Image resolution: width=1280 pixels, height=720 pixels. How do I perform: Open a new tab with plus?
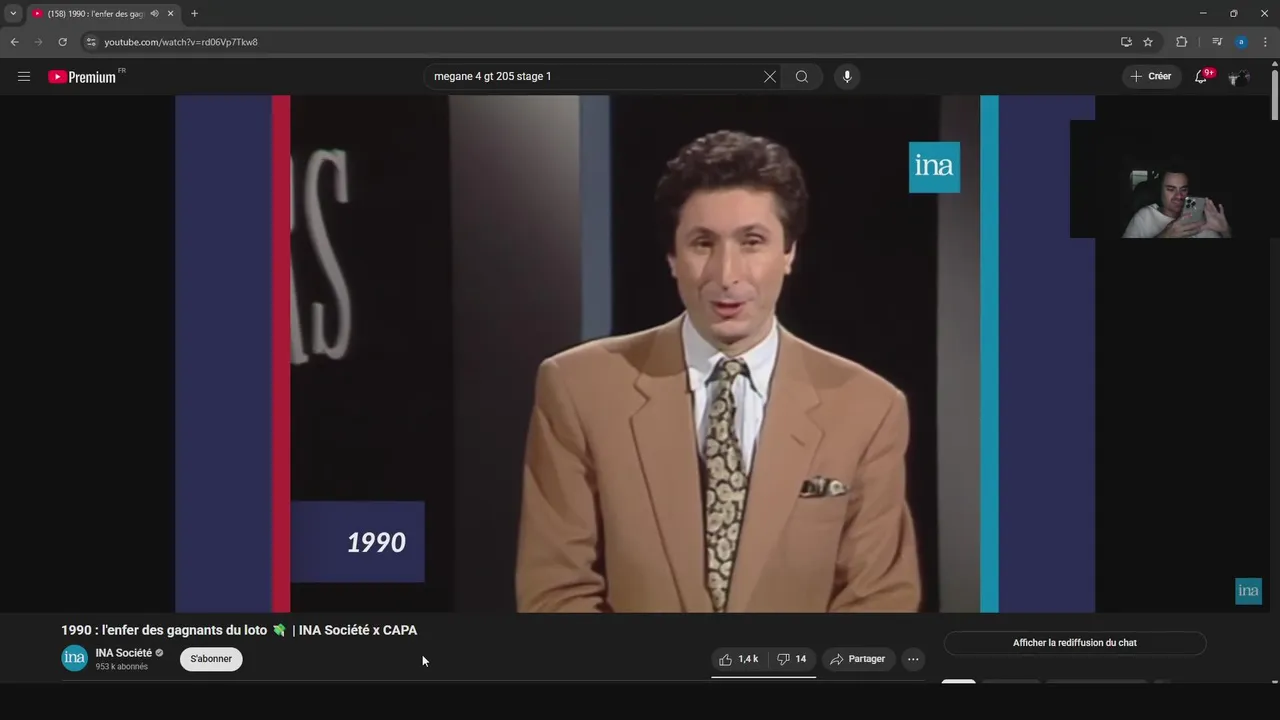click(194, 14)
